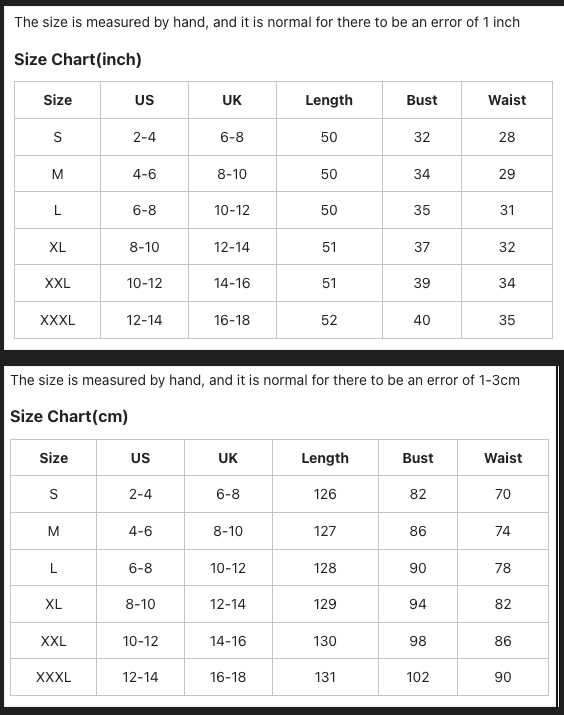Click the bust value 94 cell

418,604
